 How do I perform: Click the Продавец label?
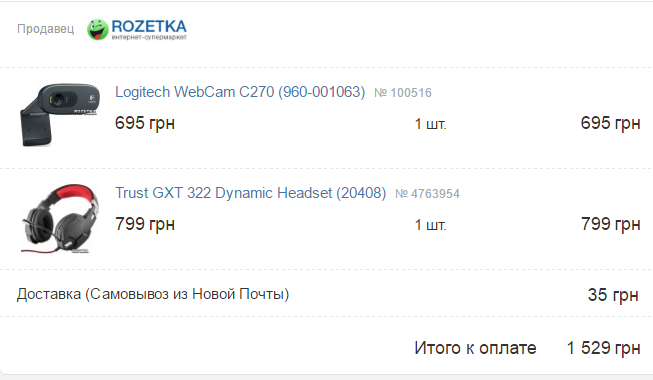45,29
